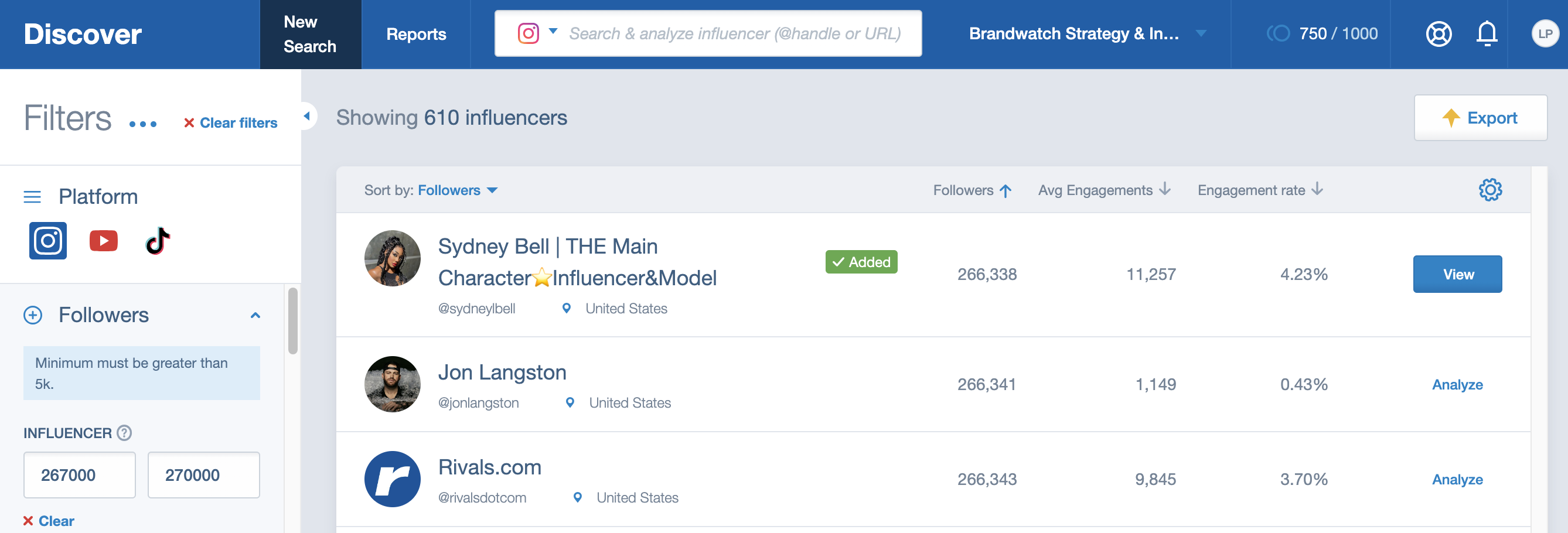The image size is (1568, 533).
Task: Click the plus icon beside Followers
Action: point(33,315)
